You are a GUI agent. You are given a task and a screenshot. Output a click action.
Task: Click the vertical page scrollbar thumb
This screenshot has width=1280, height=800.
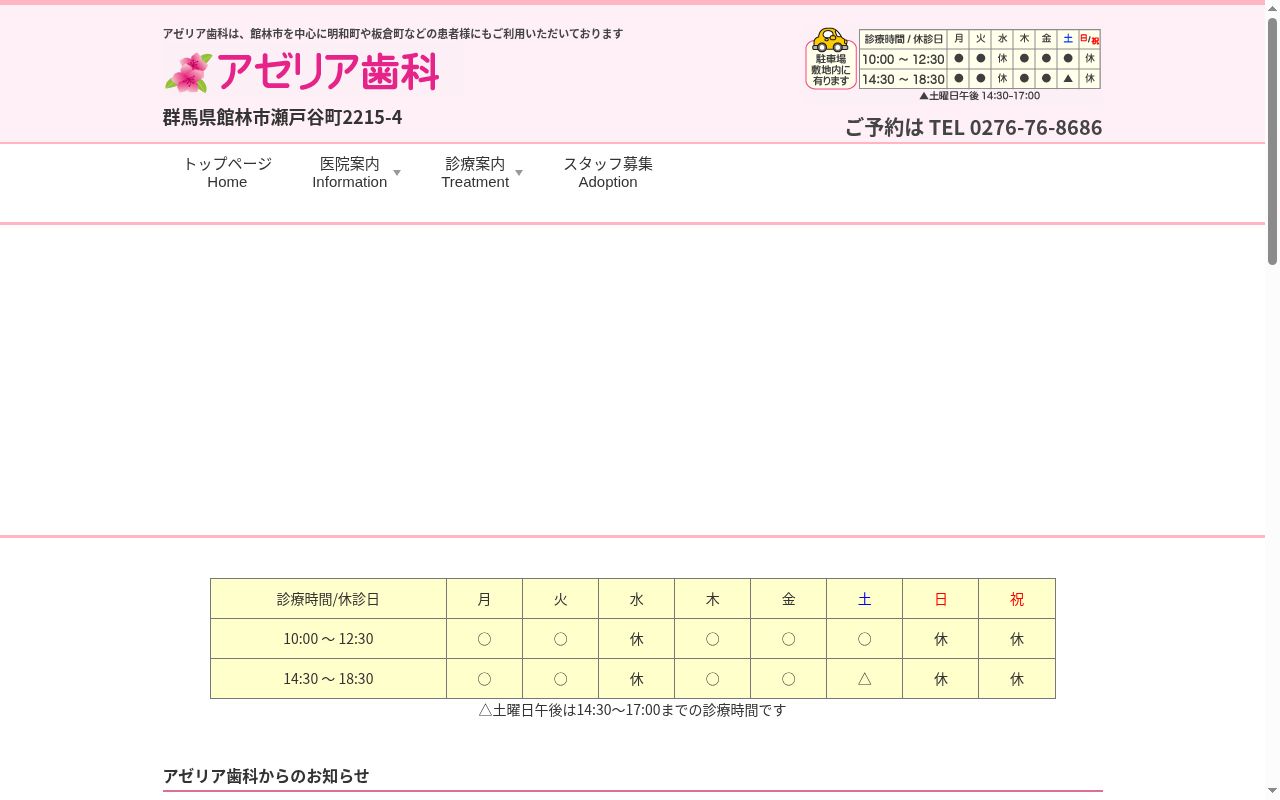(1272, 140)
